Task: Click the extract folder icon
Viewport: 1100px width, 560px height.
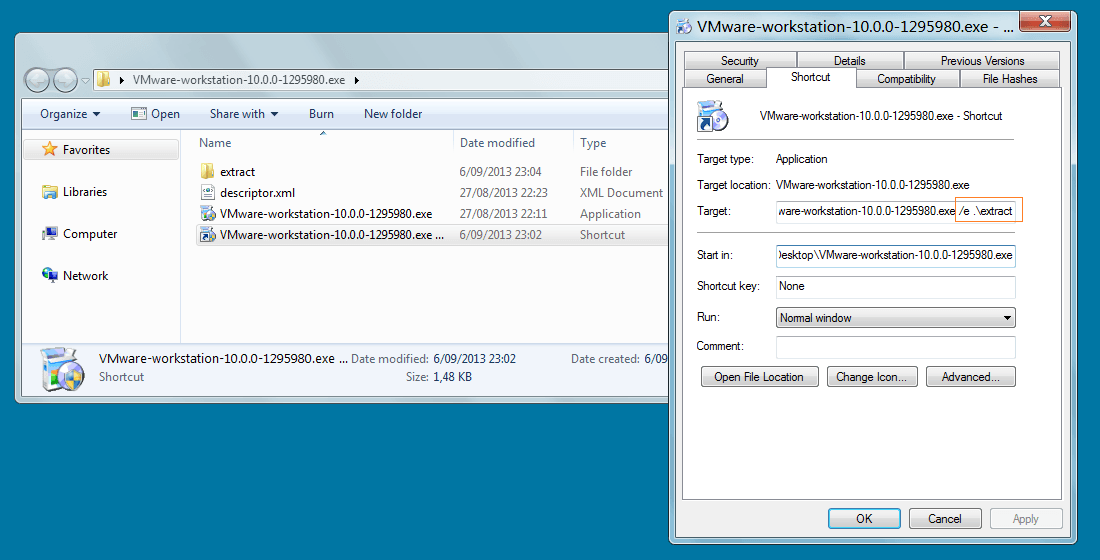Action: pyautogui.click(x=208, y=172)
